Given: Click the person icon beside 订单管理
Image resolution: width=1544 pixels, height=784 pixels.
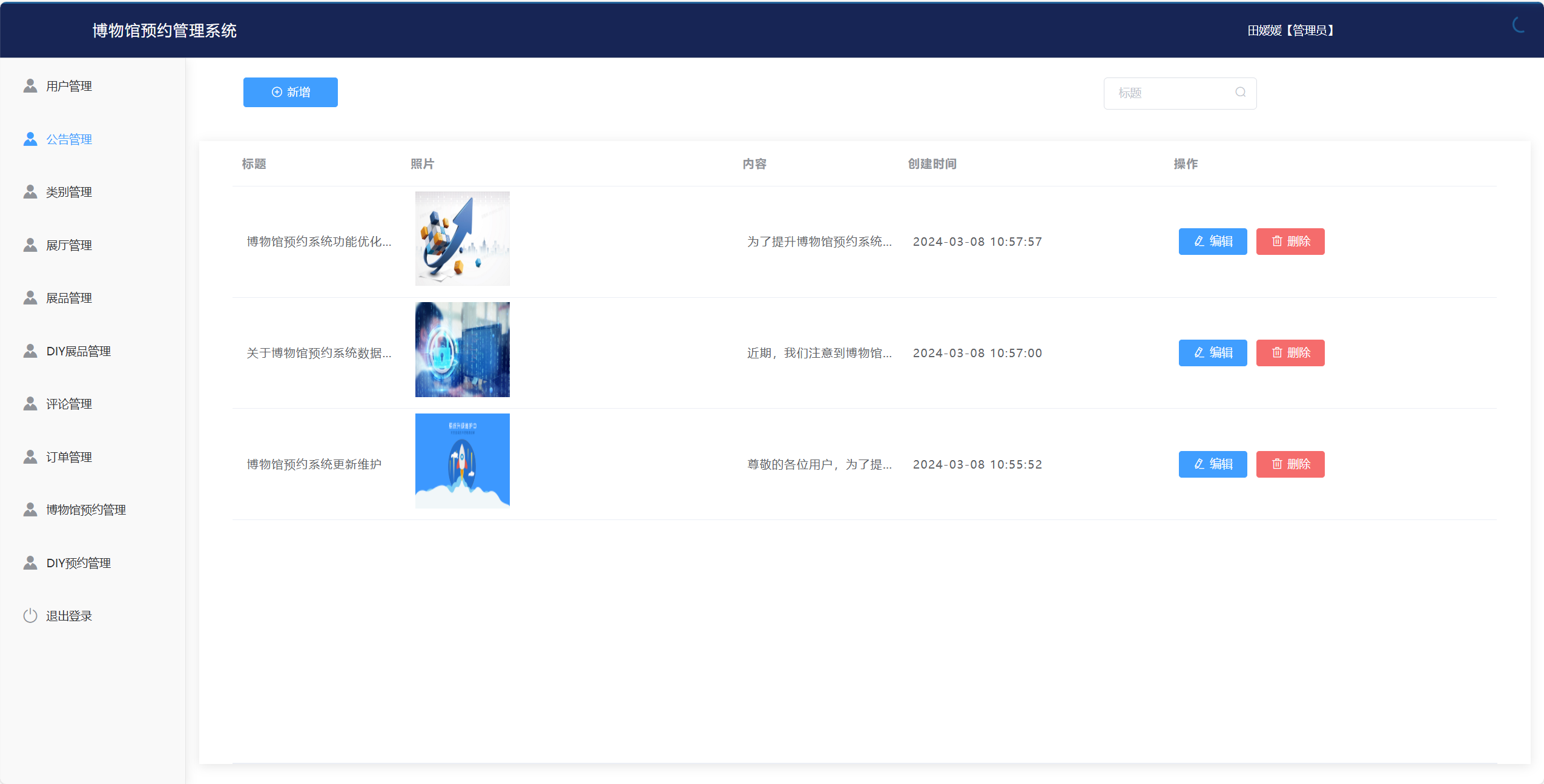Looking at the screenshot, I should [30, 457].
